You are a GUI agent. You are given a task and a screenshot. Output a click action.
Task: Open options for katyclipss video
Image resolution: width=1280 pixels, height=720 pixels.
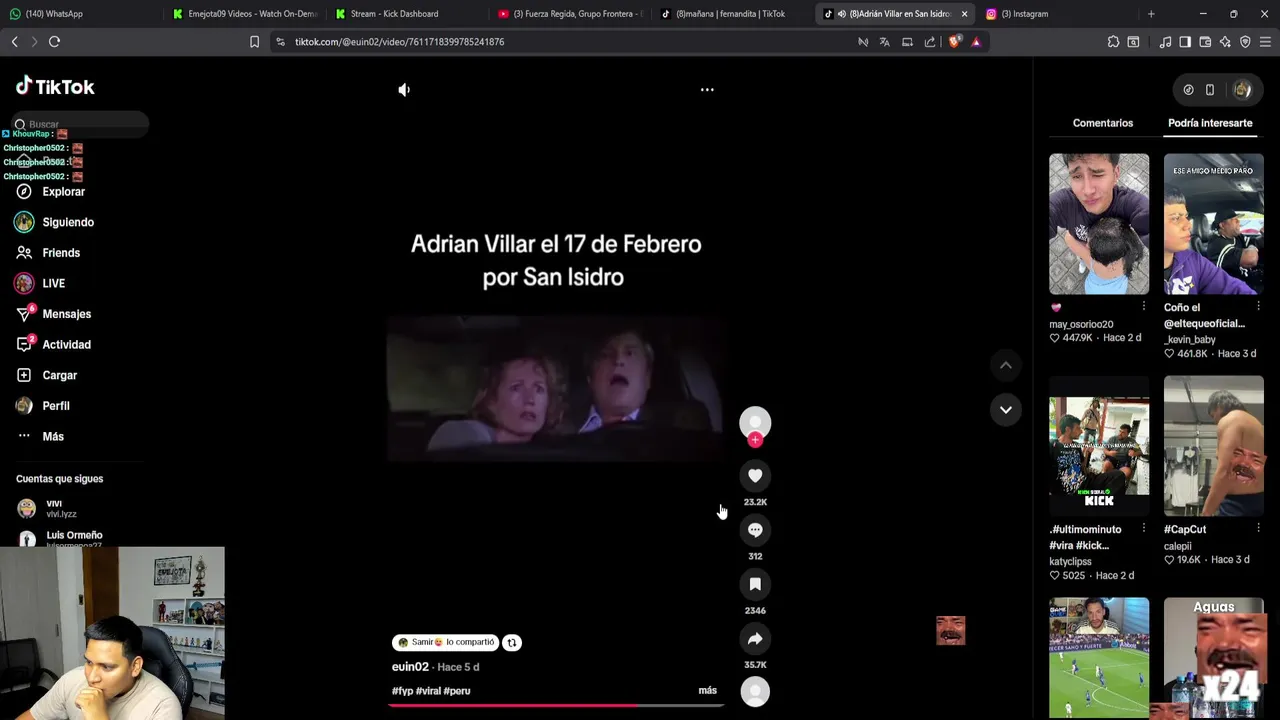pyautogui.click(x=1144, y=529)
